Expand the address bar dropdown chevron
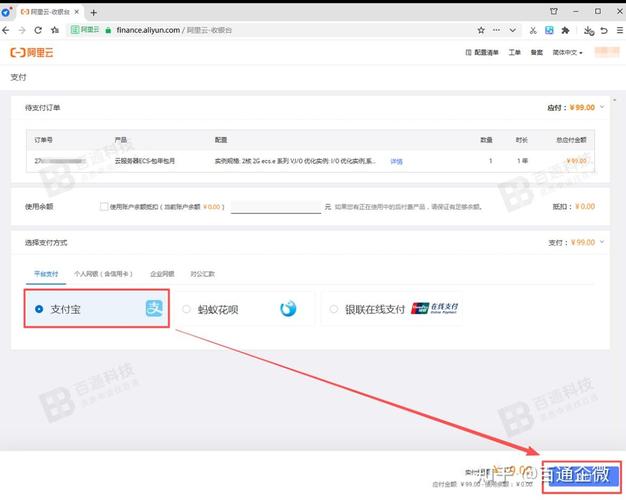Image resolution: width=626 pixels, height=500 pixels. pos(513,30)
